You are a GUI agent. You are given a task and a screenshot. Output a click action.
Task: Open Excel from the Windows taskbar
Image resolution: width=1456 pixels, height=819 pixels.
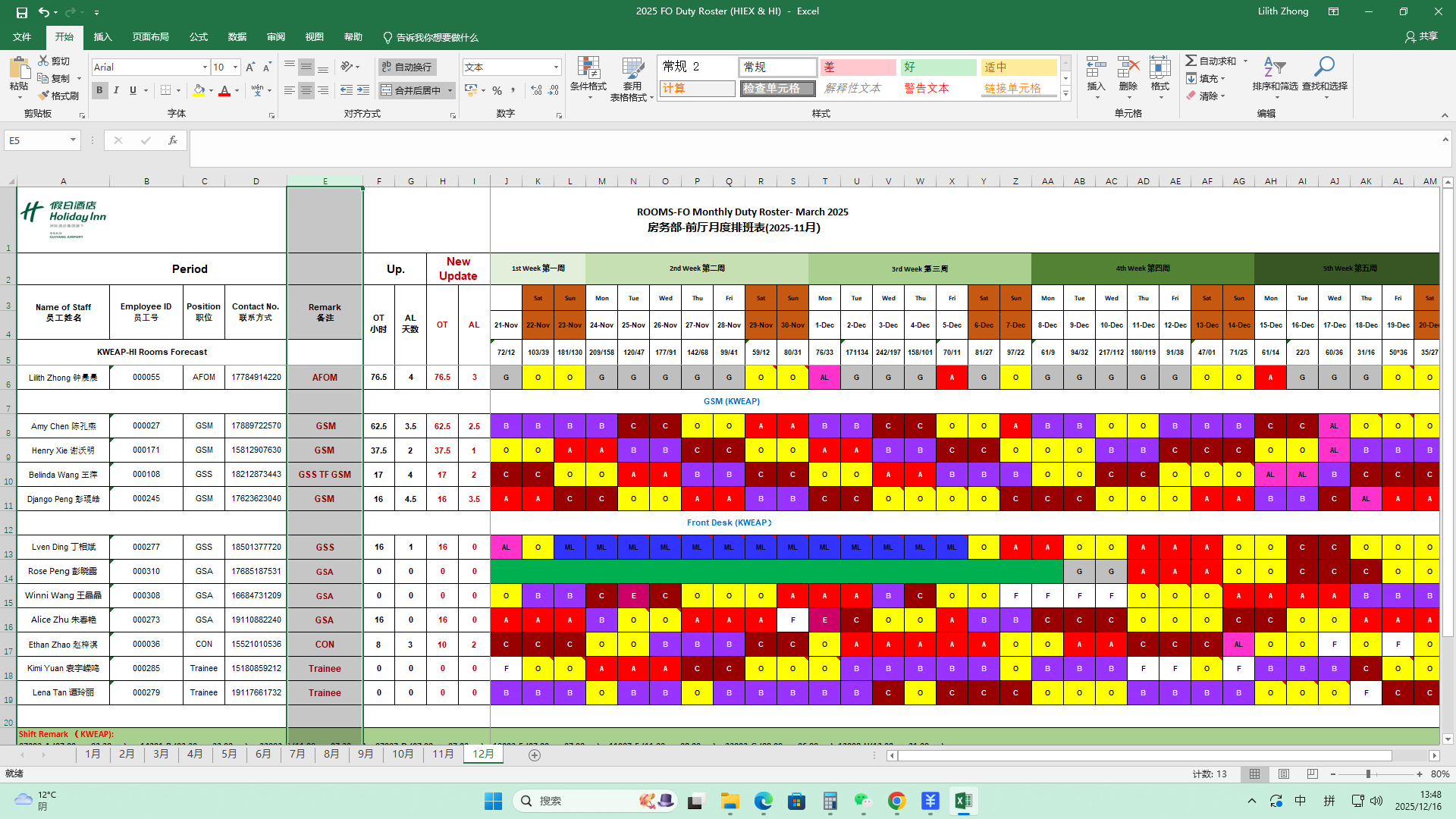point(963,801)
